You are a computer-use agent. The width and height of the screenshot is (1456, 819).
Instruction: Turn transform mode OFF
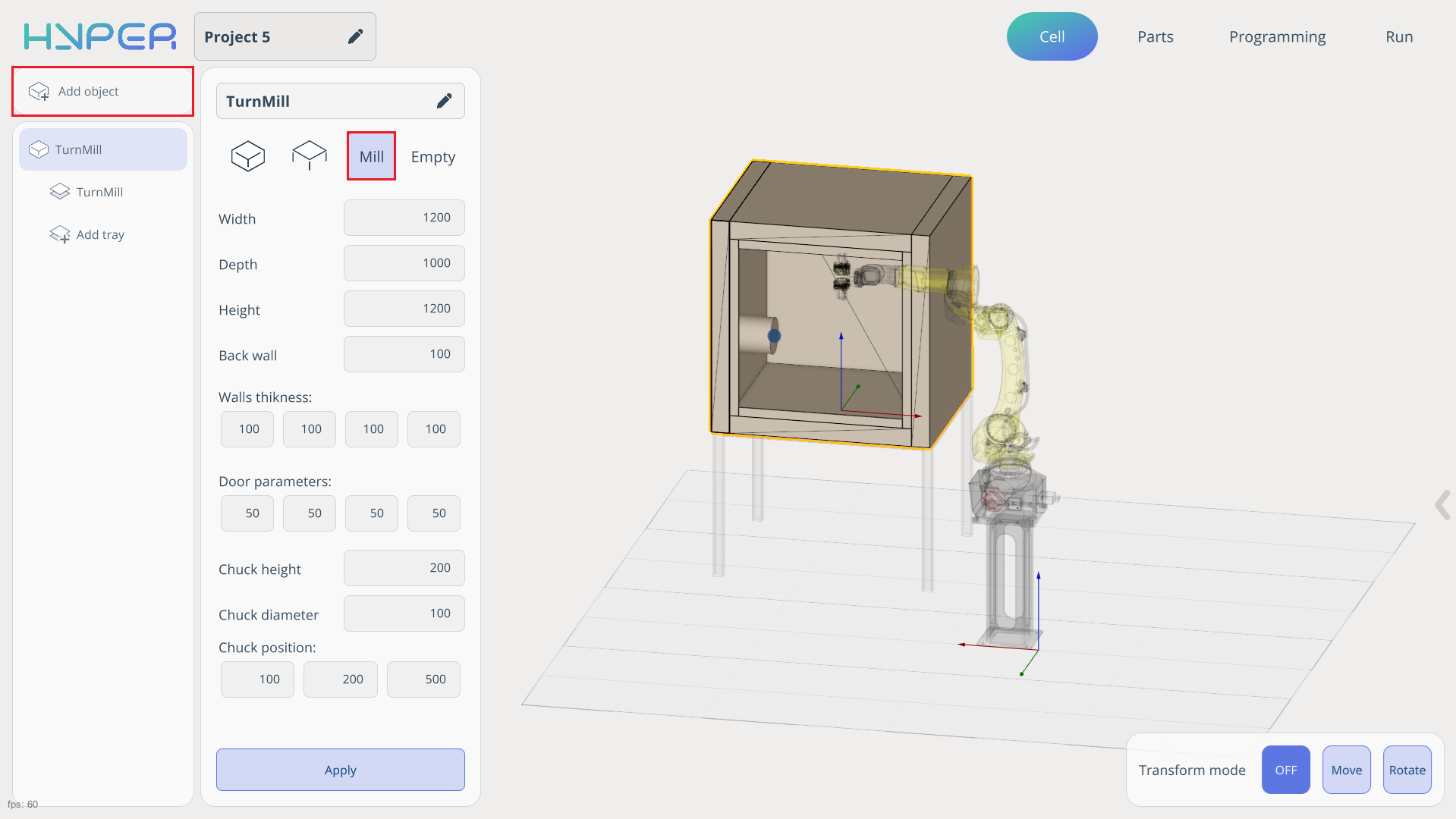pos(1285,770)
